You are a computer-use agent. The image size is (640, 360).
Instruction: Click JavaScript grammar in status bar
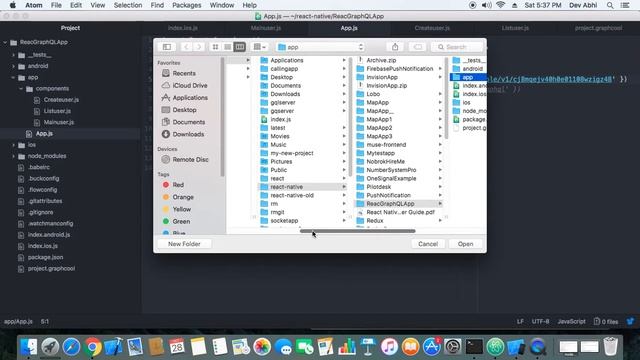(x=571, y=322)
